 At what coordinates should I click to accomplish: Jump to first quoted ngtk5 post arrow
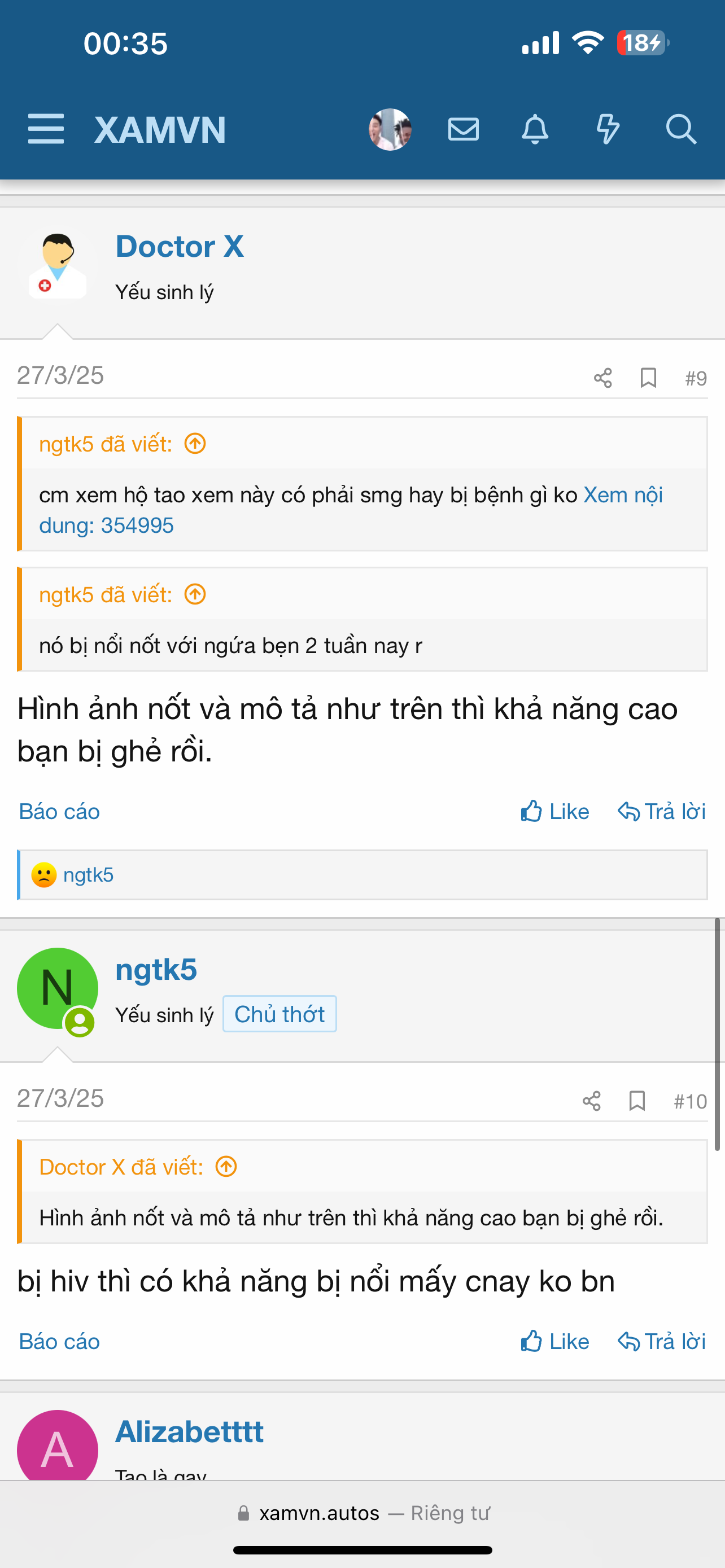coord(195,444)
